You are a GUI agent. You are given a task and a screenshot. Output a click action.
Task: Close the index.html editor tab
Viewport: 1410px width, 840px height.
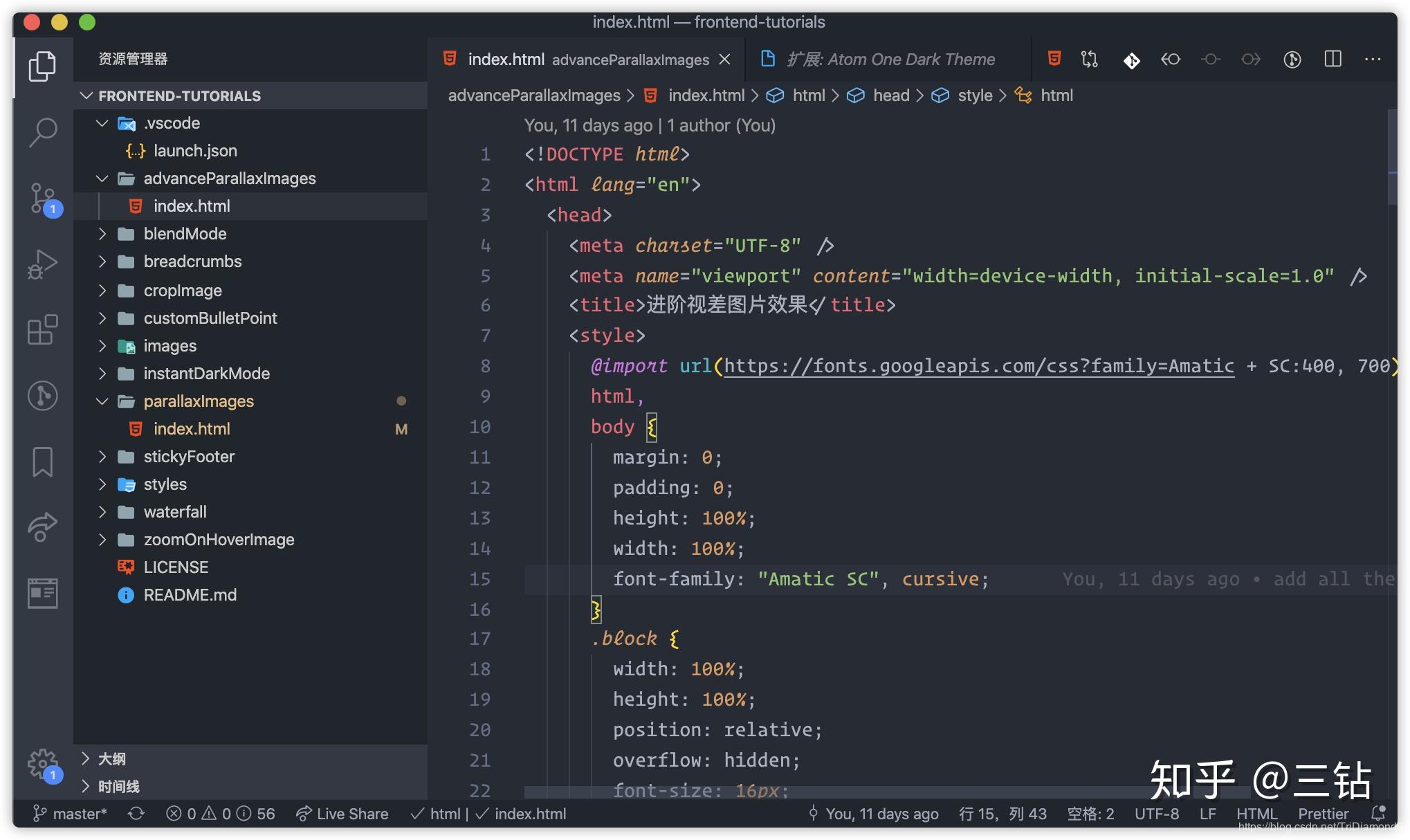tap(725, 60)
